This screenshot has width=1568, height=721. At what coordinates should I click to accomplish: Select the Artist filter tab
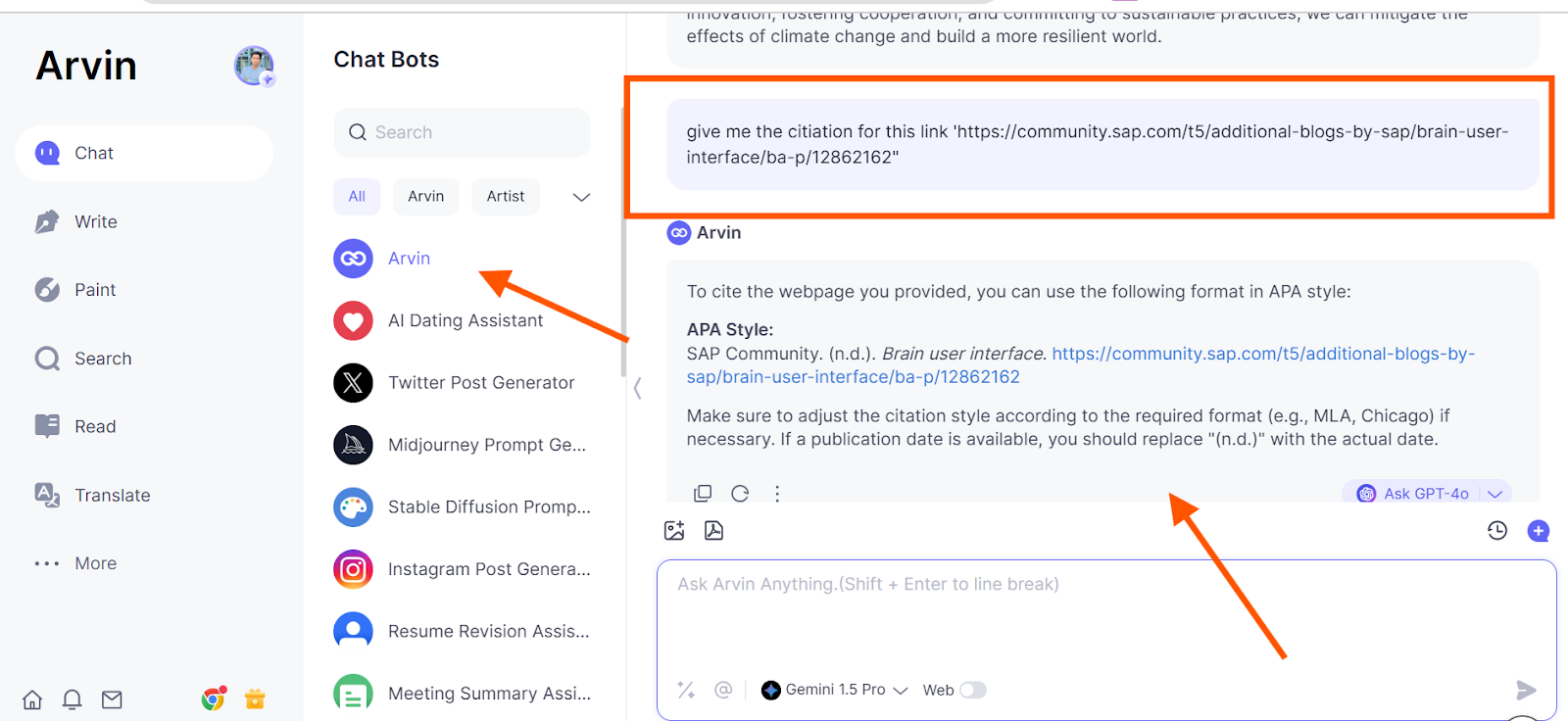pyautogui.click(x=506, y=196)
